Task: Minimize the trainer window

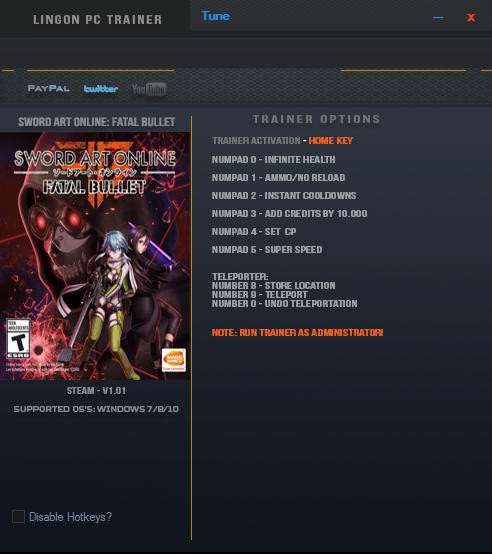Action: point(438,17)
